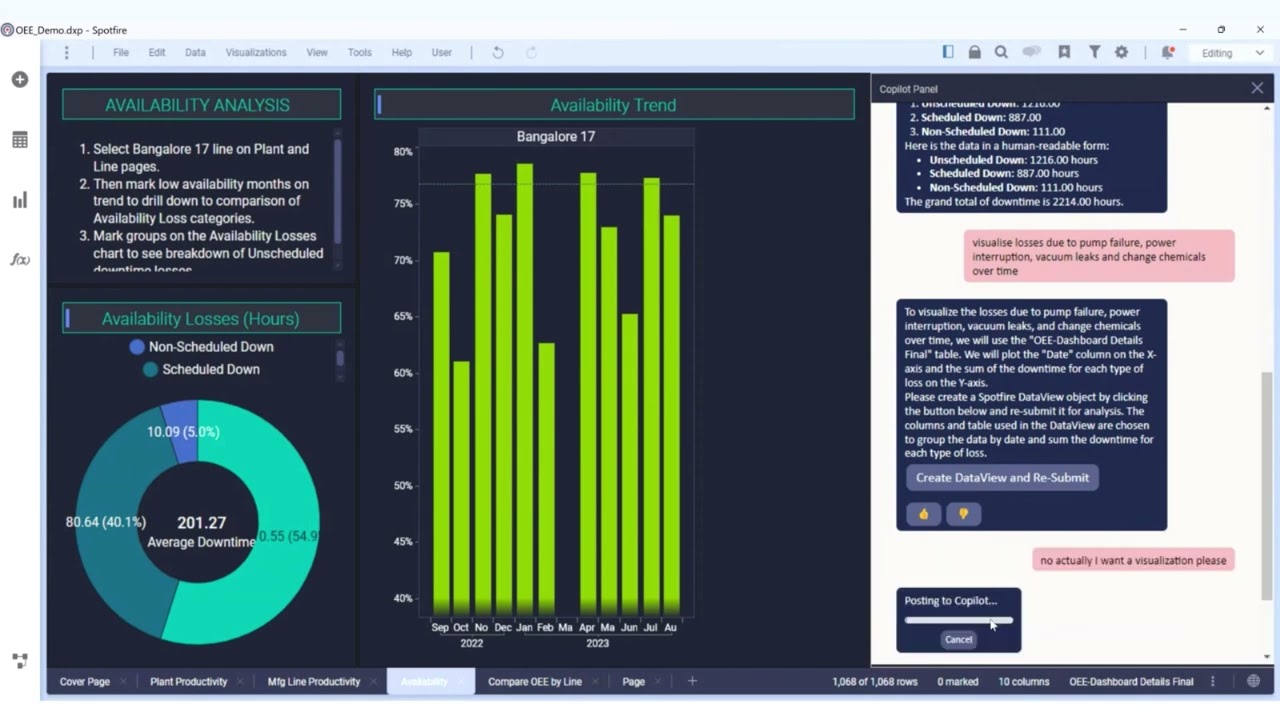Select the filter icon in the toolbar

pos(1096,51)
